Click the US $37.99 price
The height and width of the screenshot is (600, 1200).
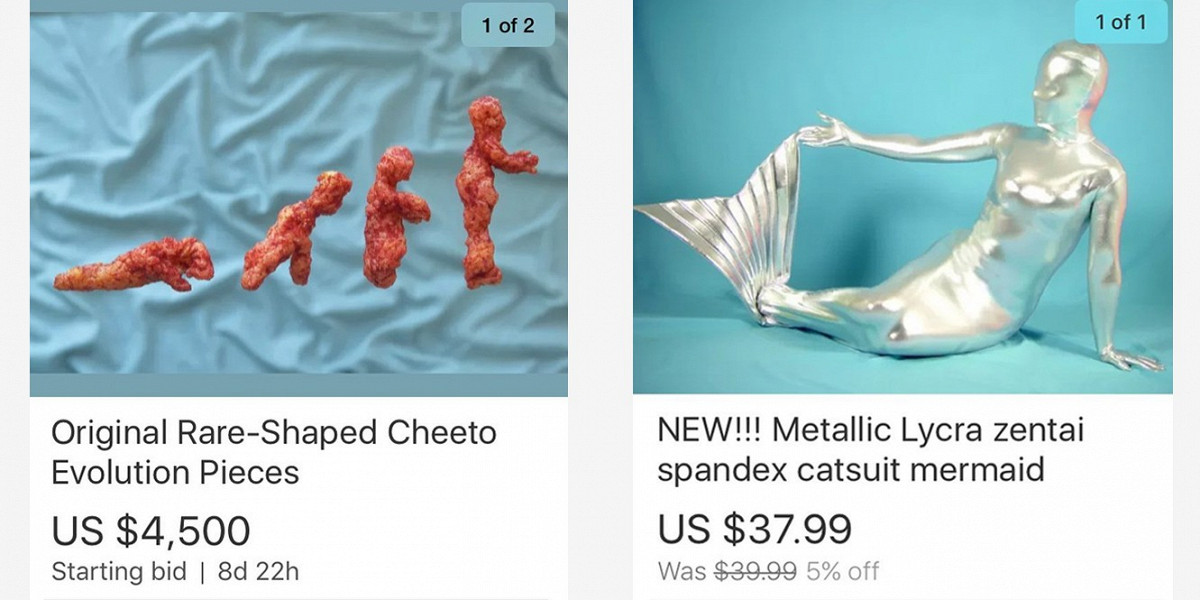[x=755, y=528]
